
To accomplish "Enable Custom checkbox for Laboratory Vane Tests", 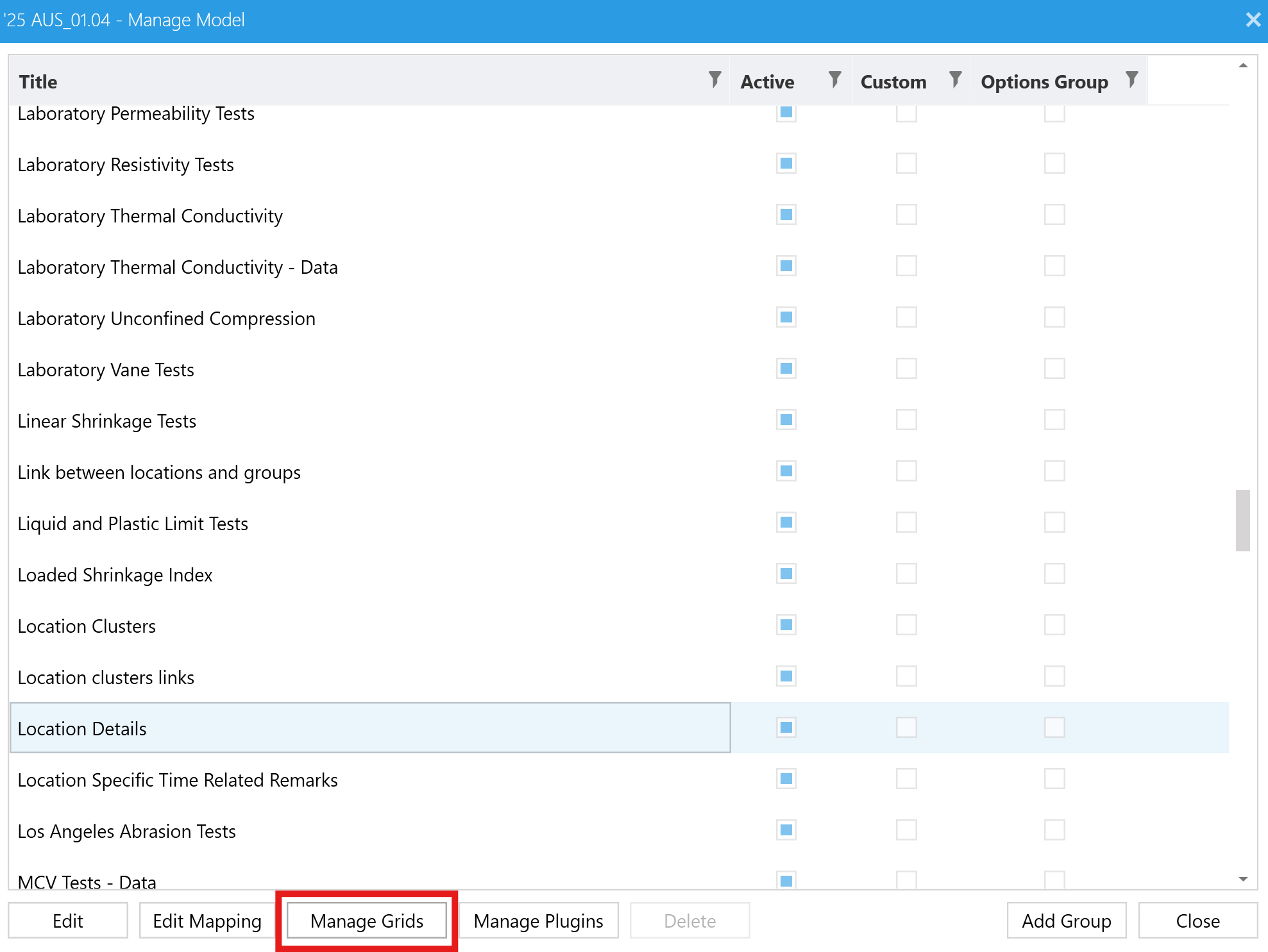I will (906, 369).
